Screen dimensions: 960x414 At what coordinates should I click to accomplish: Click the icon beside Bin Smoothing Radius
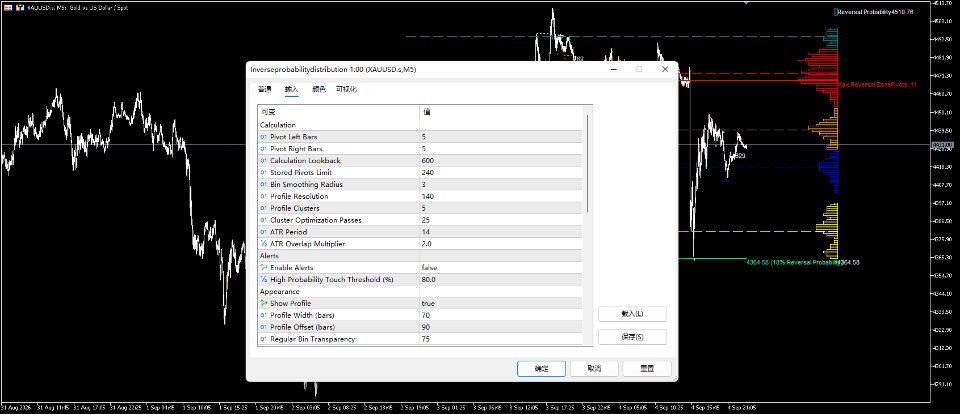[x=263, y=184]
